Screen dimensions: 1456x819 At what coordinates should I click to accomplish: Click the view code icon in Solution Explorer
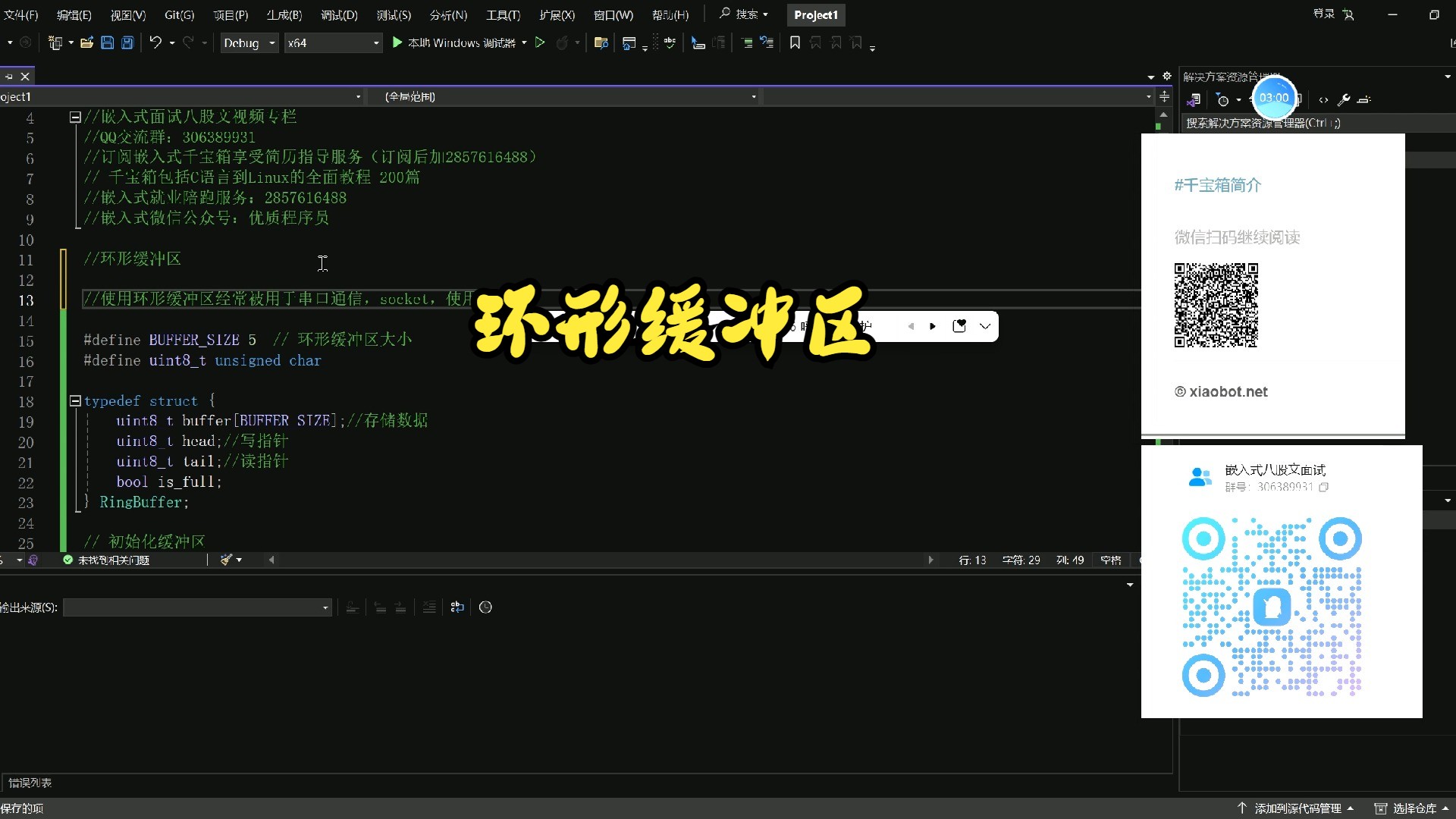(x=1323, y=99)
